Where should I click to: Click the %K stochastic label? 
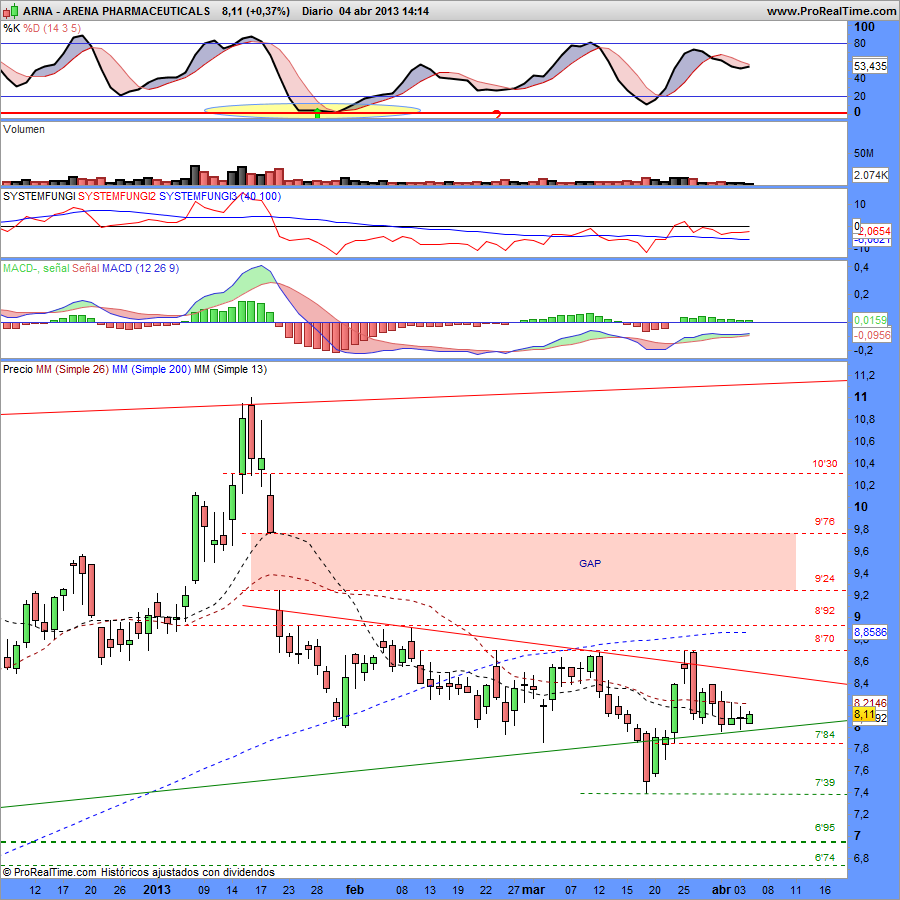11,28
